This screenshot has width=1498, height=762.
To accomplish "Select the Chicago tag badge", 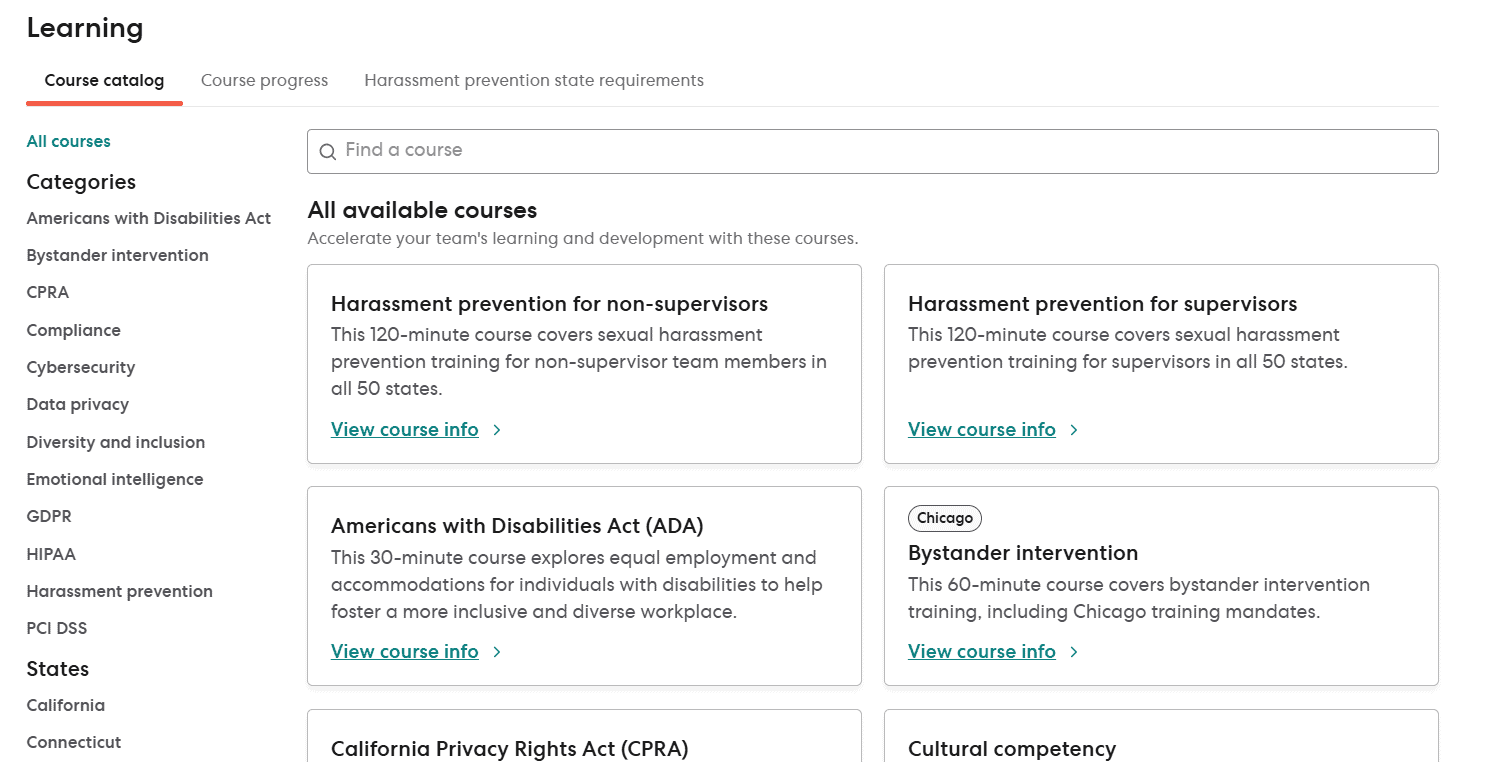I will point(945,518).
